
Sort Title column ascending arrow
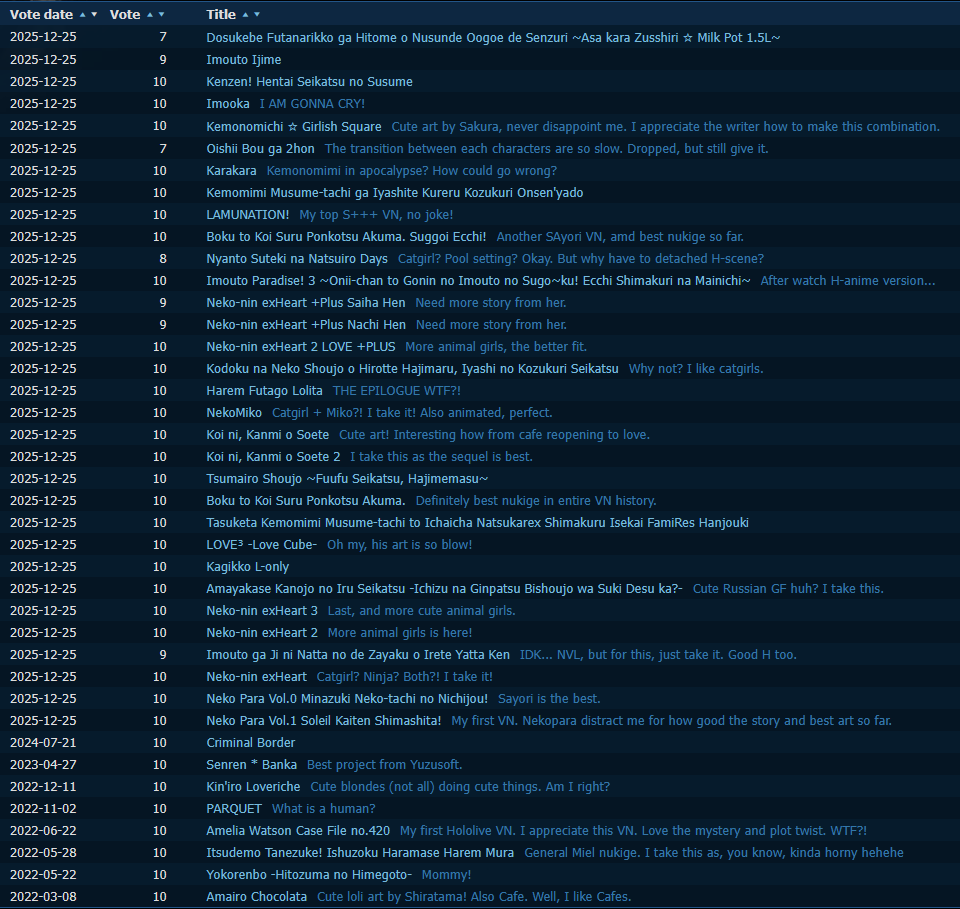pos(246,14)
